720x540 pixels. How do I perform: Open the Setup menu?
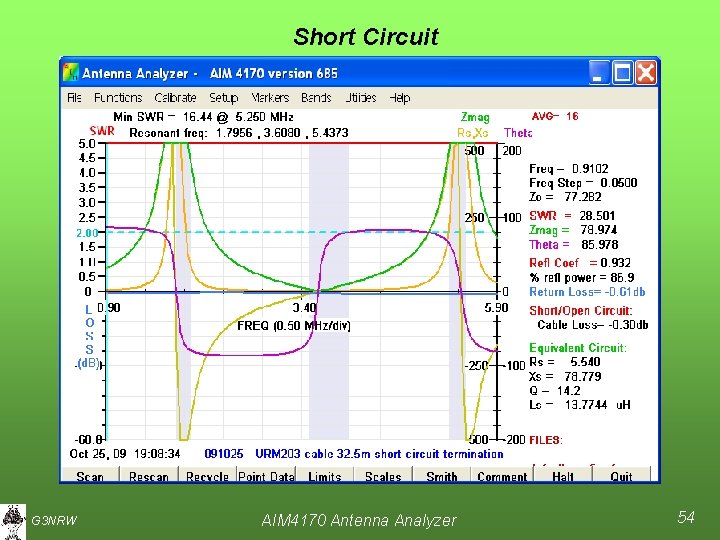224,98
